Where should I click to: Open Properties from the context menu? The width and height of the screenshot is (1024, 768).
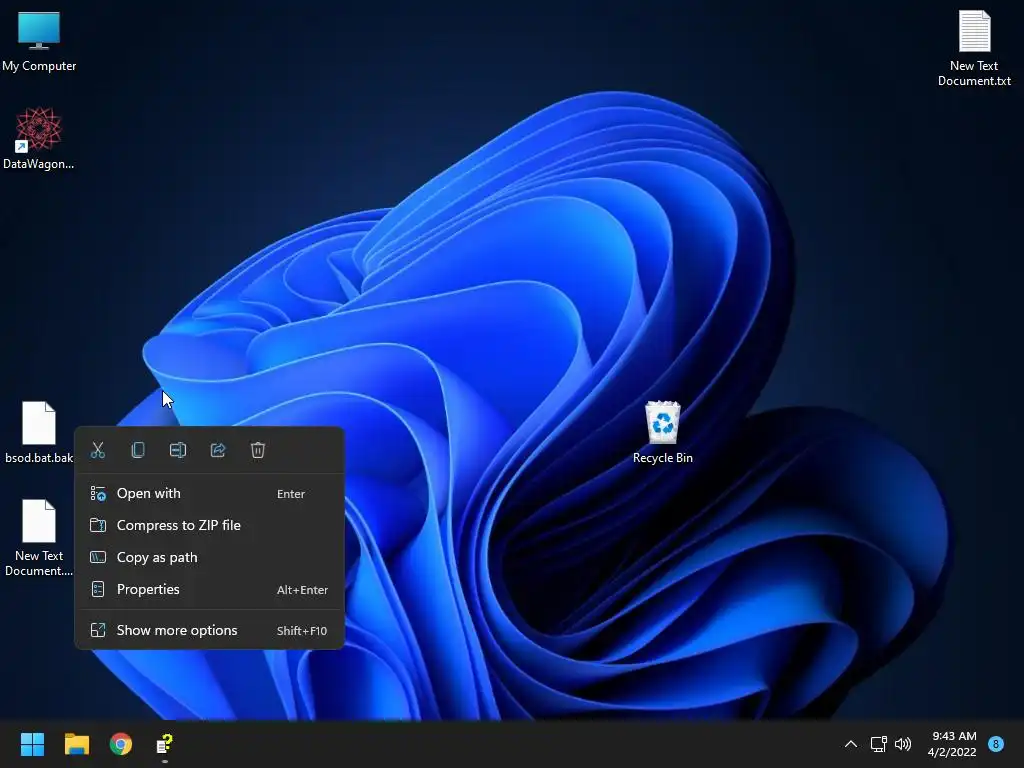[210, 589]
